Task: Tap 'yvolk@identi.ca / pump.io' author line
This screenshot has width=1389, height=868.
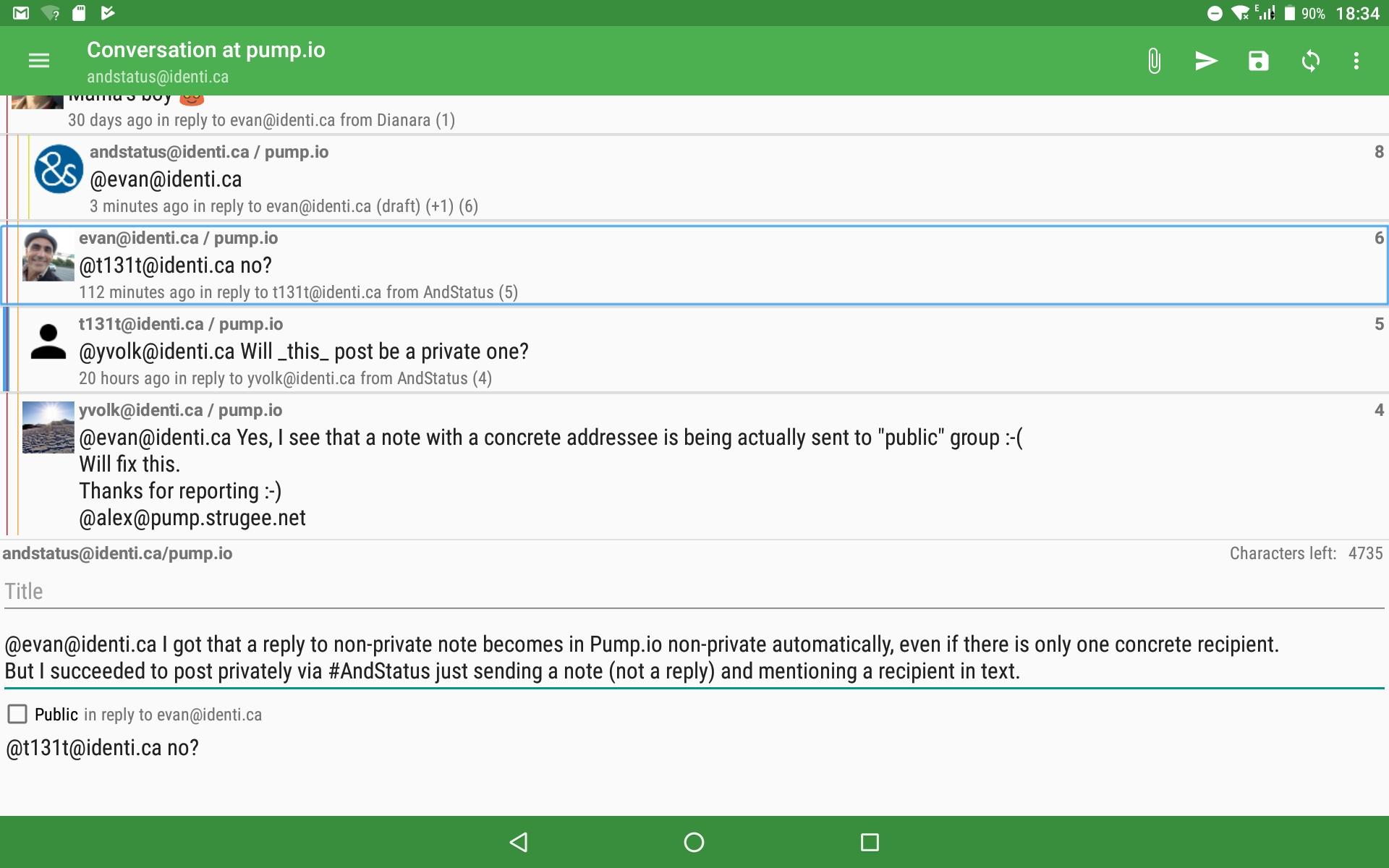Action: pos(180,410)
